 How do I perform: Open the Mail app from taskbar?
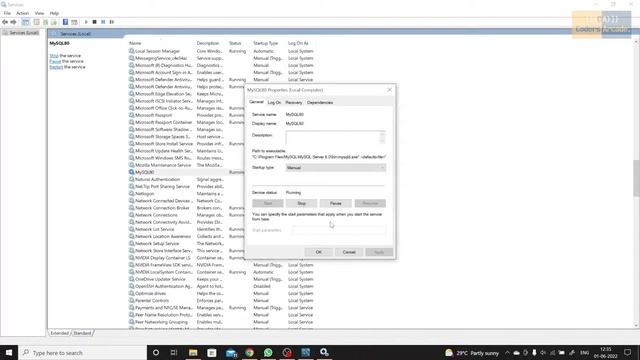pyautogui.click(x=231, y=353)
